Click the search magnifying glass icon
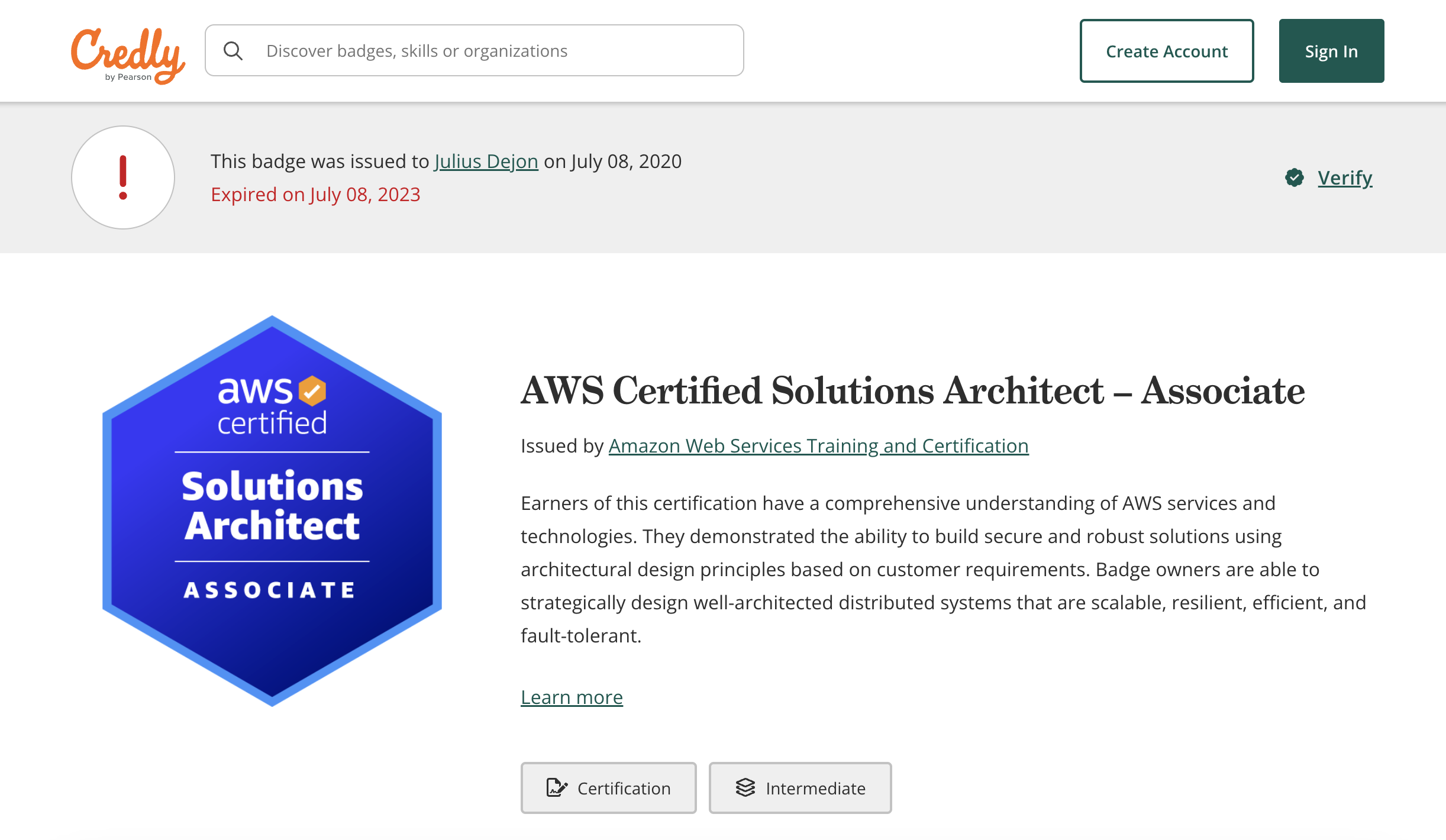The image size is (1446, 840). pyautogui.click(x=234, y=50)
